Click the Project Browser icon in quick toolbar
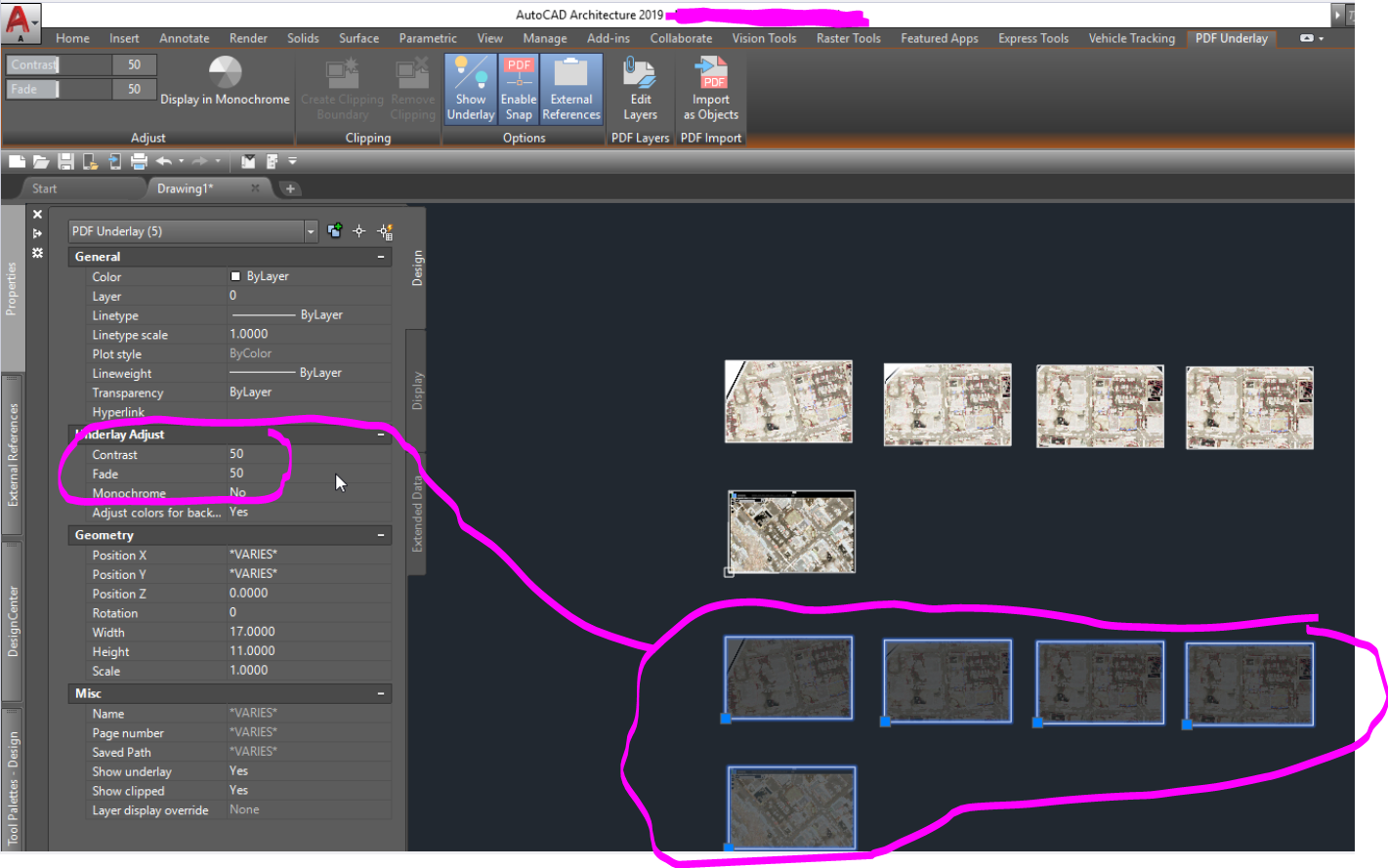The width and height of the screenshot is (1388, 868). pos(248,161)
